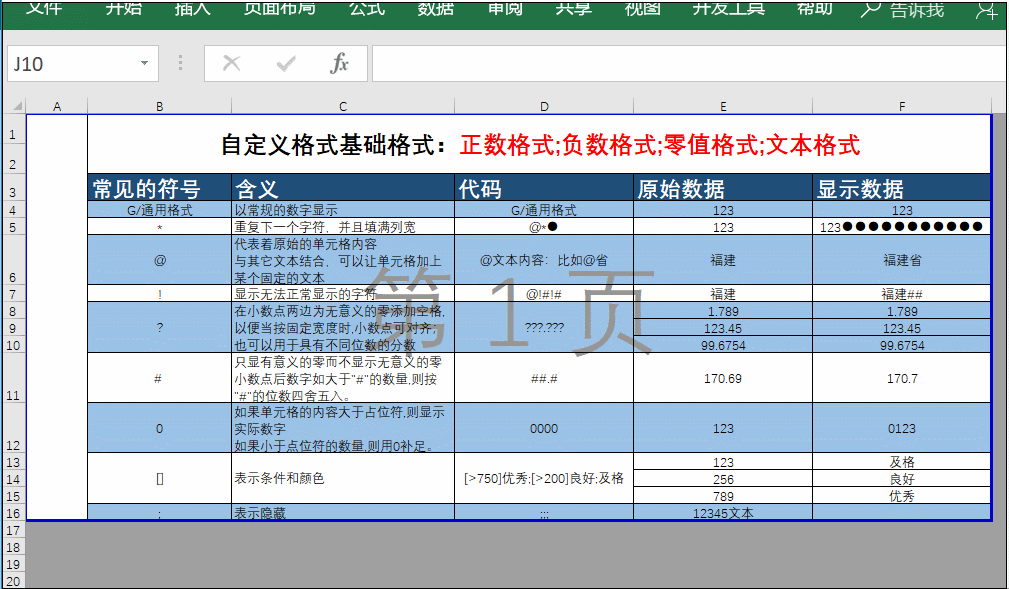Click the title cell 自定义格式基础格式
The image size is (1009, 589).
(x=539, y=144)
